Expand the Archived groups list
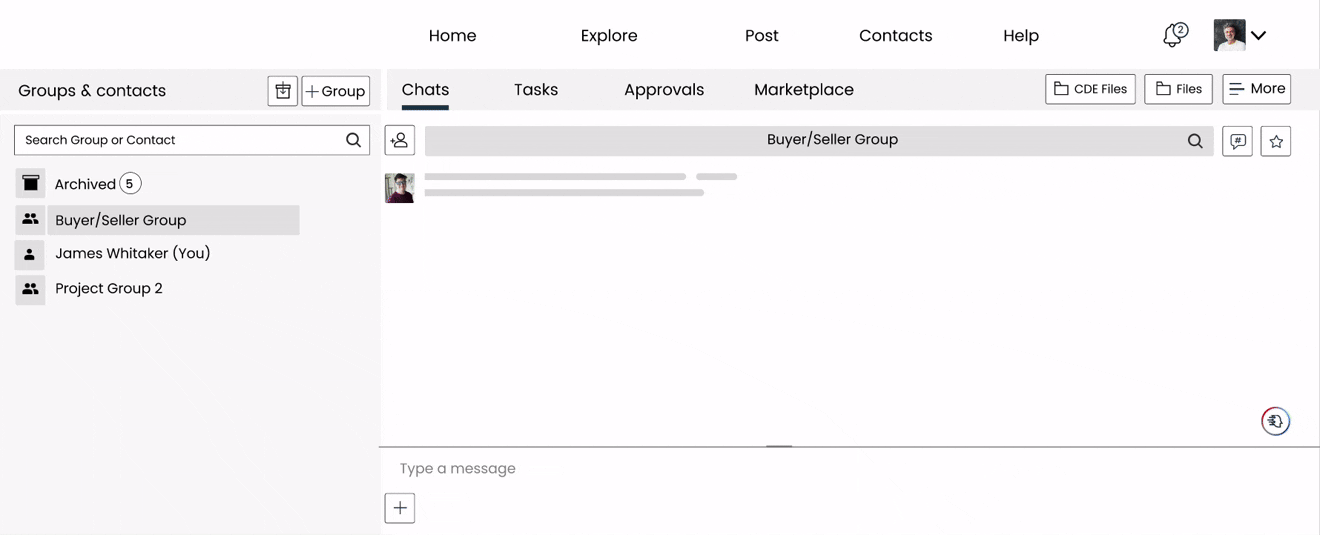The height and width of the screenshot is (535, 1320). point(85,184)
